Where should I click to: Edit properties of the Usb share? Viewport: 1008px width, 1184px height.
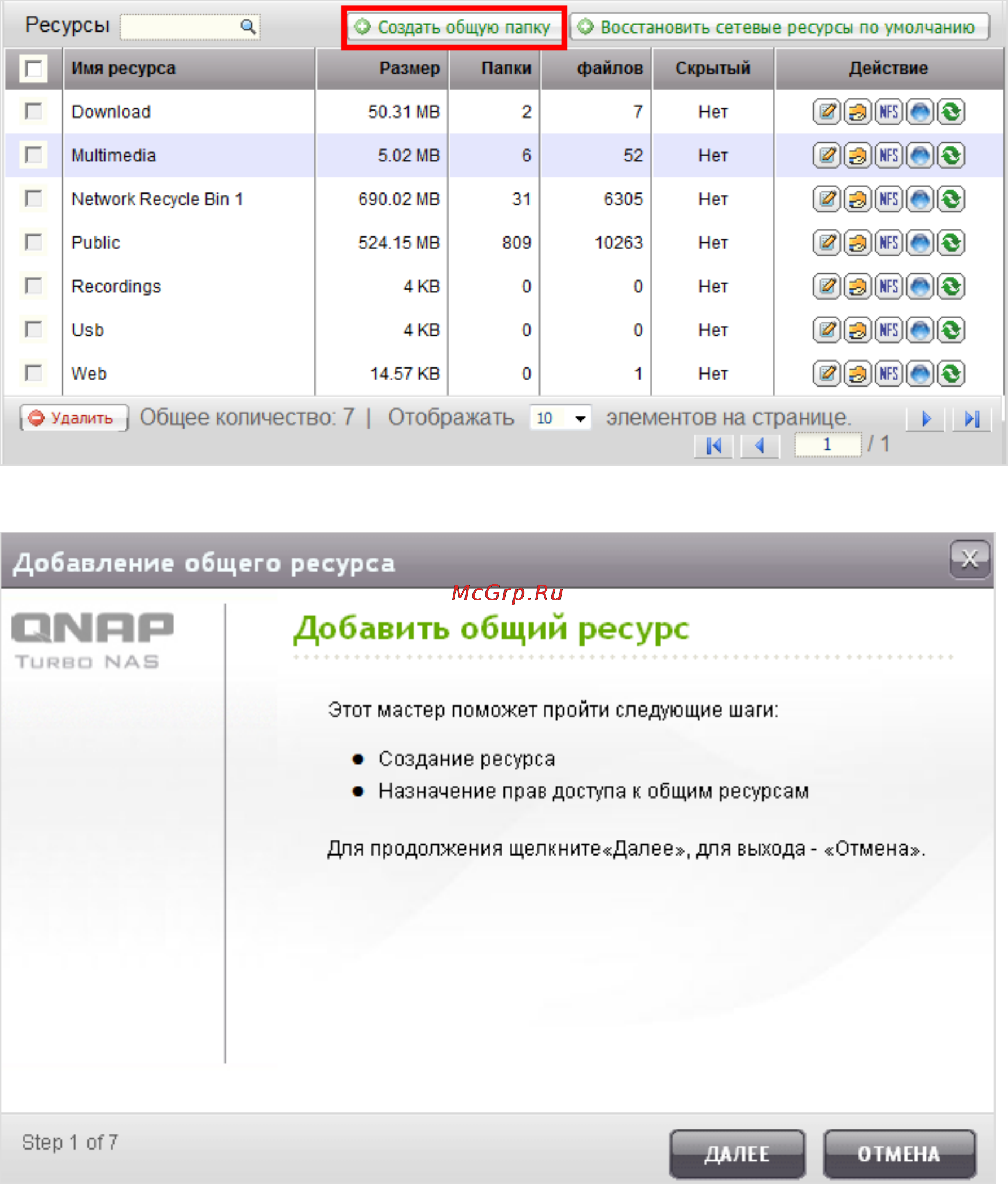pyautogui.click(x=826, y=330)
